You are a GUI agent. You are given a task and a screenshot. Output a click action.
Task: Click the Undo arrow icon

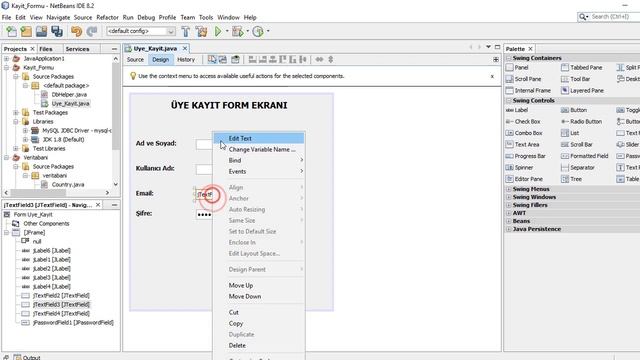tap(76, 31)
